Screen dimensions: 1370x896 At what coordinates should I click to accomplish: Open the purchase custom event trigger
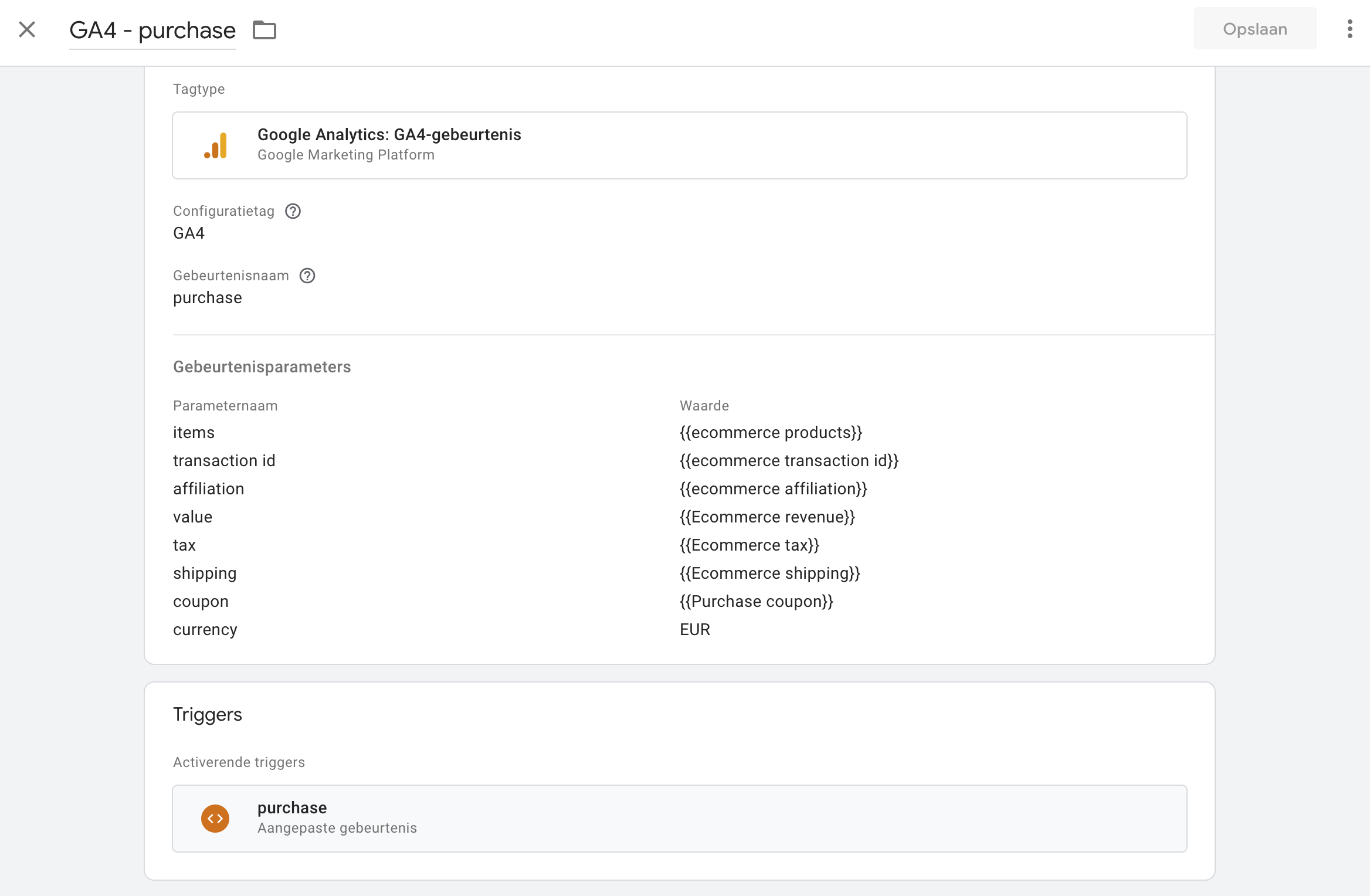click(x=679, y=819)
